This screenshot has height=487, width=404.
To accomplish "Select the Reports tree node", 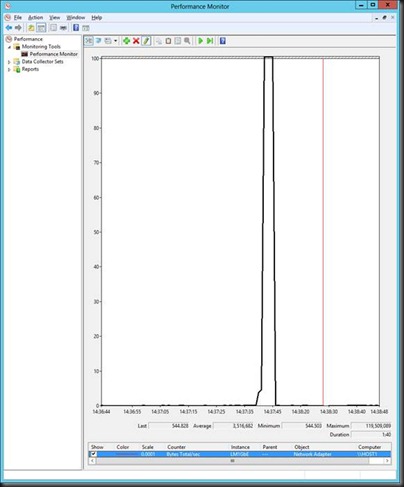I will 30,69.
